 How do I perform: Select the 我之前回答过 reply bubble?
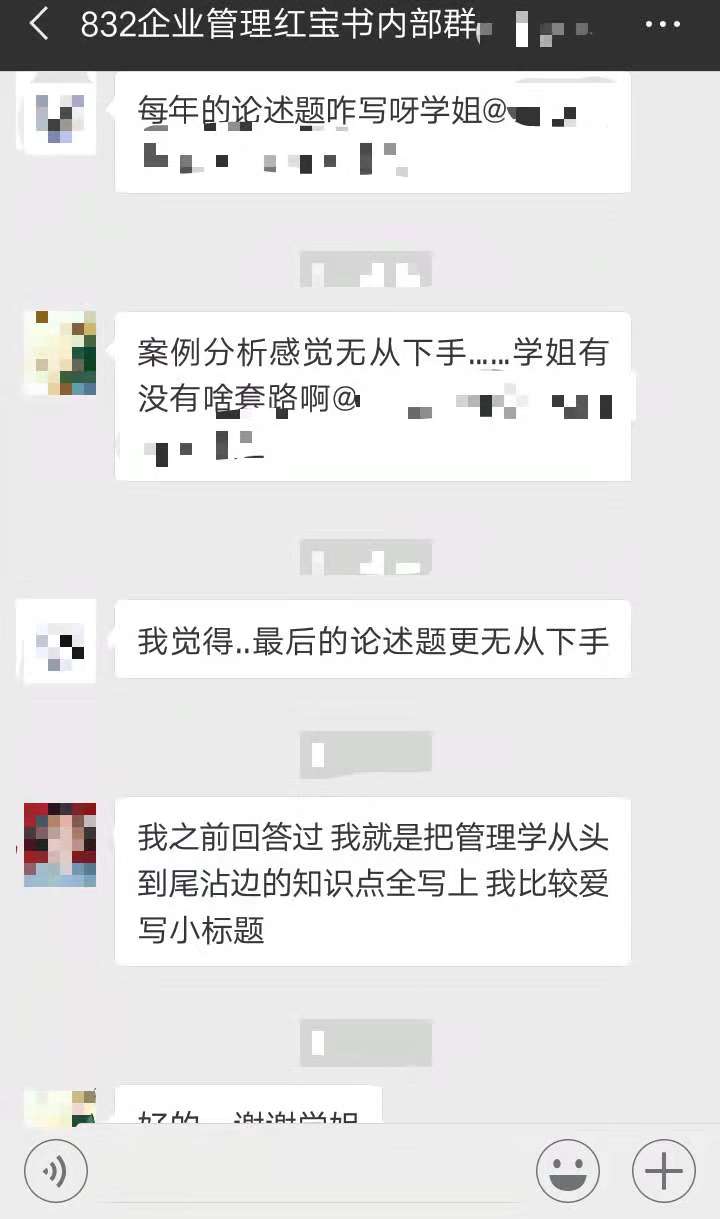pyautogui.click(x=373, y=881)
